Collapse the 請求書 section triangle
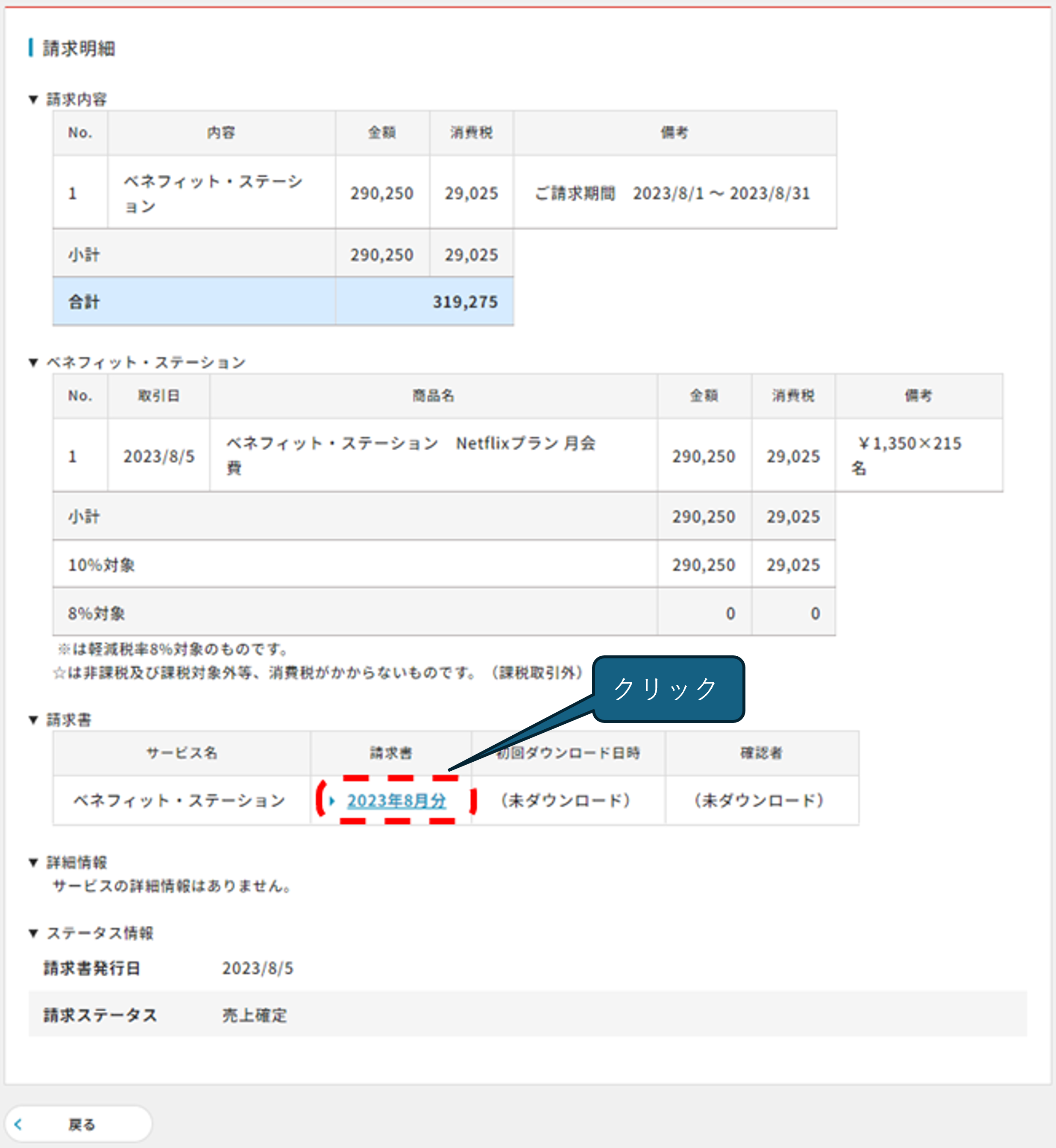1056x1148 pixels. 33,720
